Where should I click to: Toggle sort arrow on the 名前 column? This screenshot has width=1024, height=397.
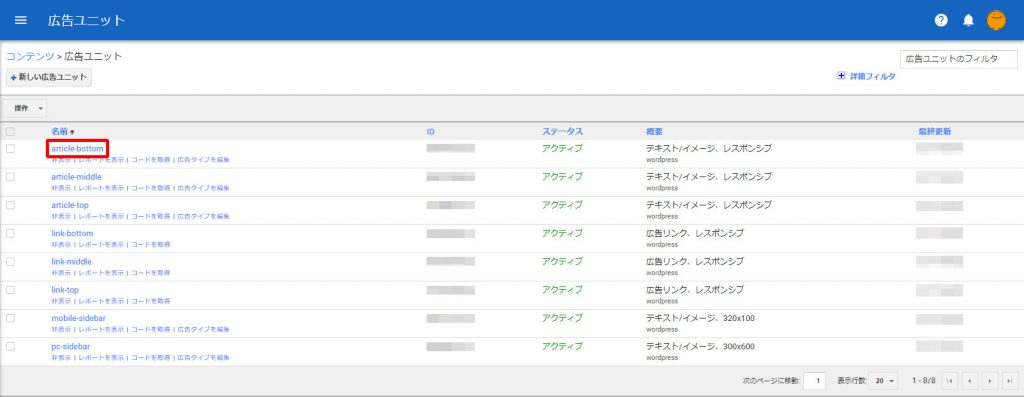click(72, 132)
